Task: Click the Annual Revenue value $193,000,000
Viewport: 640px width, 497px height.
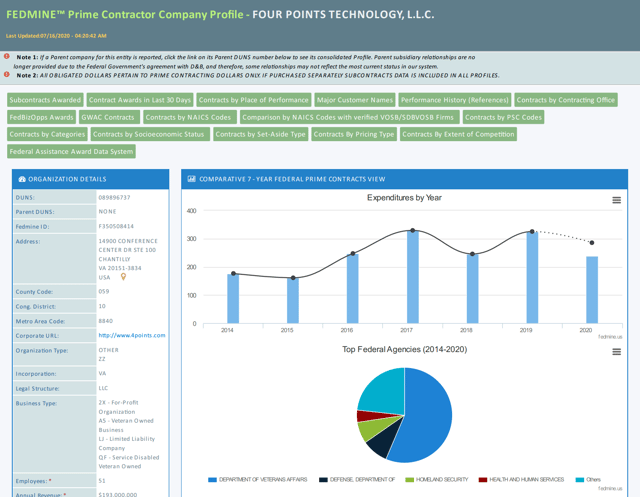Action: (x=118, y=494)
